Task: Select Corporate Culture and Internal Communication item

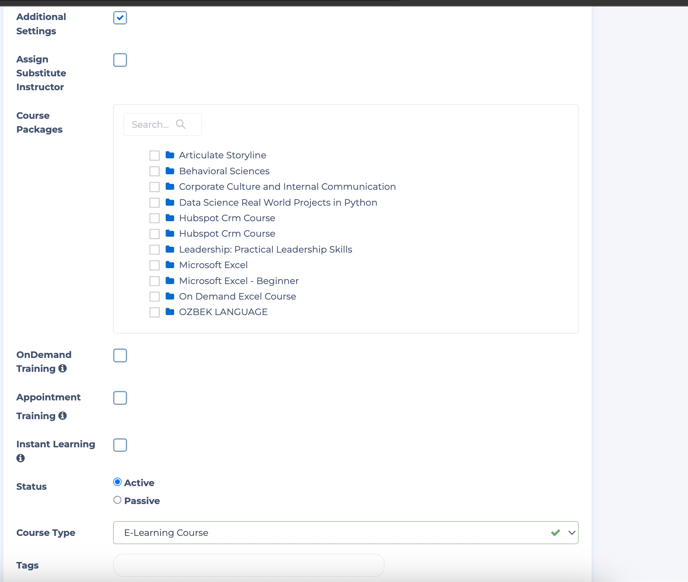Action: point(287,187)
